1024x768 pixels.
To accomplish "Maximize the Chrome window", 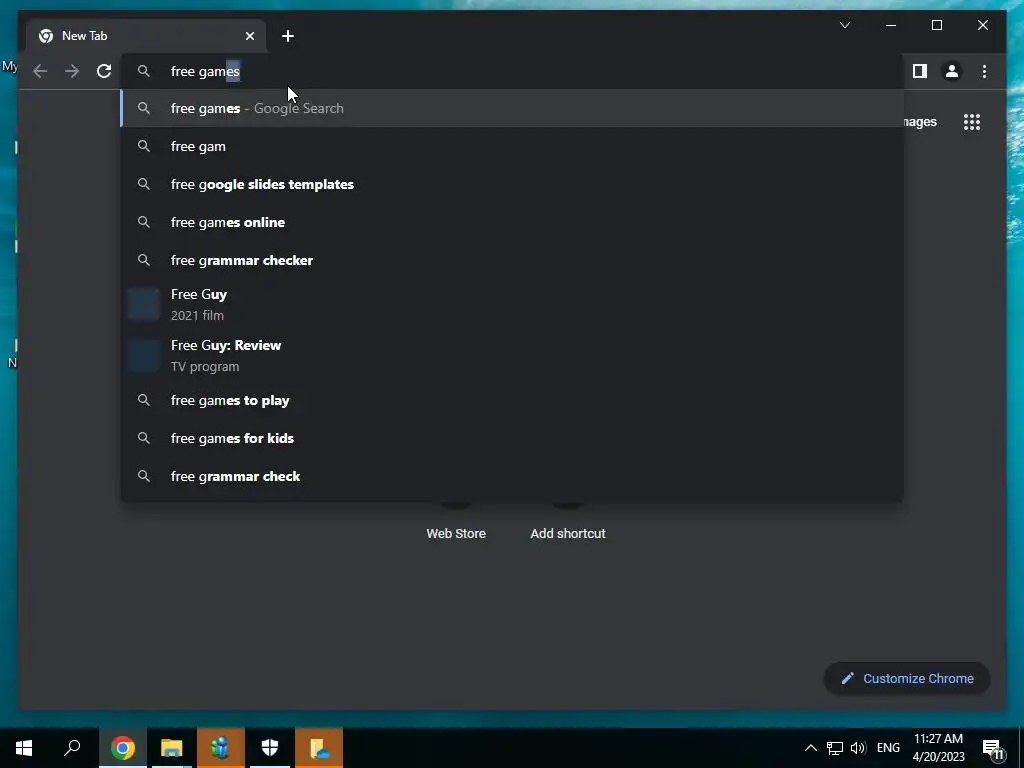I will pos(937,25).
